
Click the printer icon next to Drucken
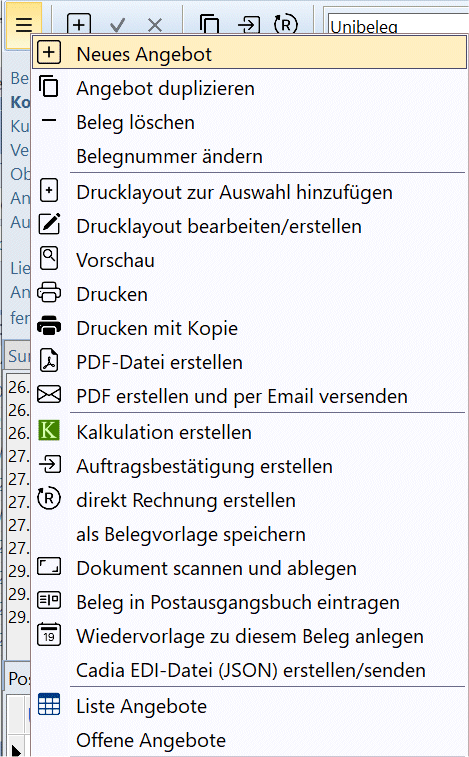pyautogui.click(x=49, y=293)
